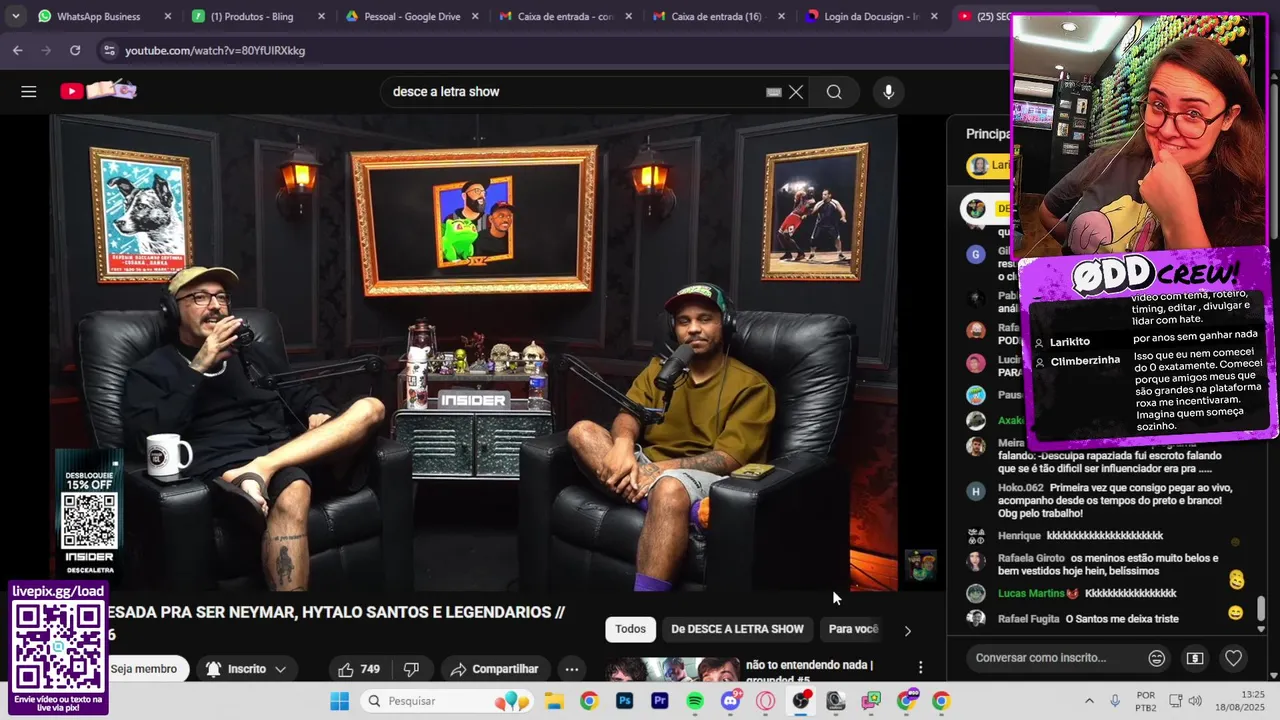Open Discord from the taskbar
This screenshot has width=1280, height=720.
[731, 701]
